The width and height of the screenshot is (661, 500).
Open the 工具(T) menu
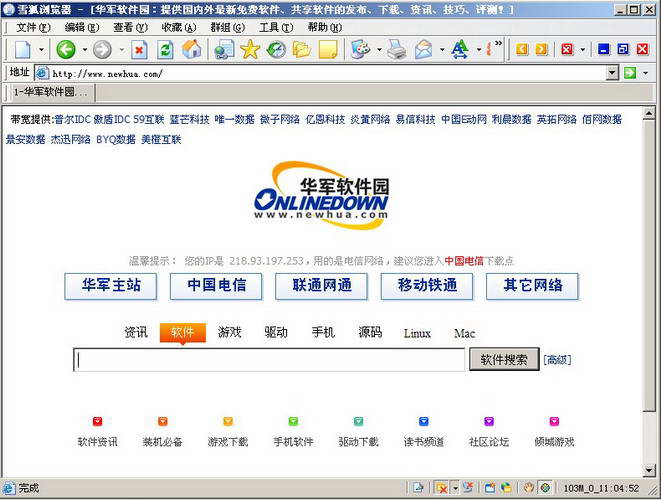coord(276,28)
